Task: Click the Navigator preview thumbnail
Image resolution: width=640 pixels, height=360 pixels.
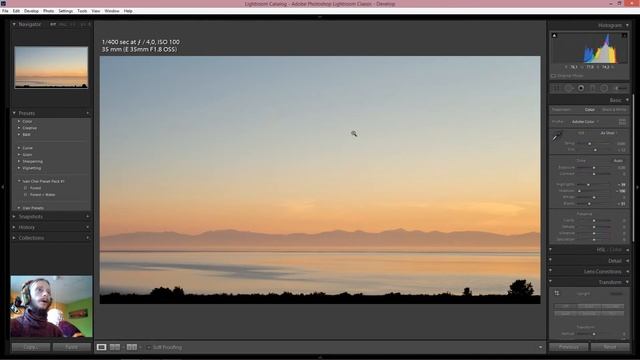Action: pos(51,67)
